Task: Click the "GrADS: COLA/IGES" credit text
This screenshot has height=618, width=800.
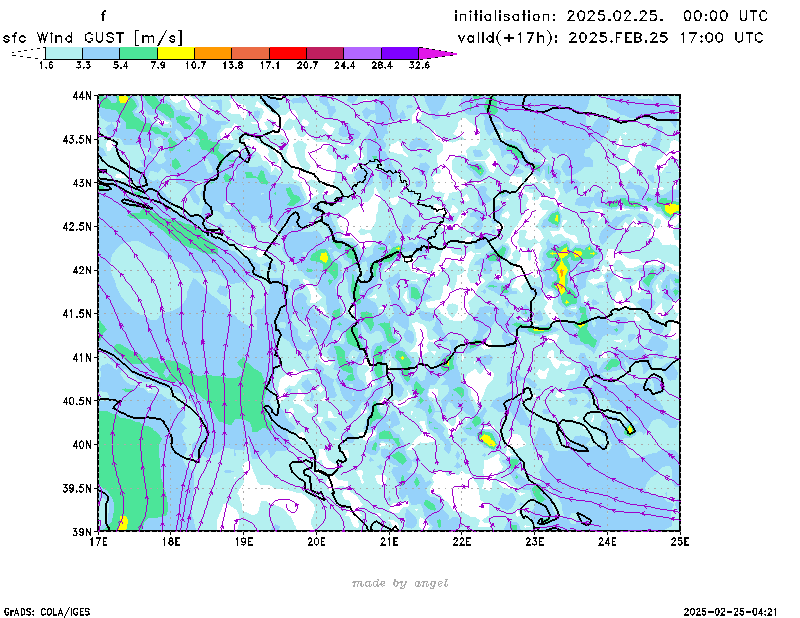Action: (x=42, y=610)
